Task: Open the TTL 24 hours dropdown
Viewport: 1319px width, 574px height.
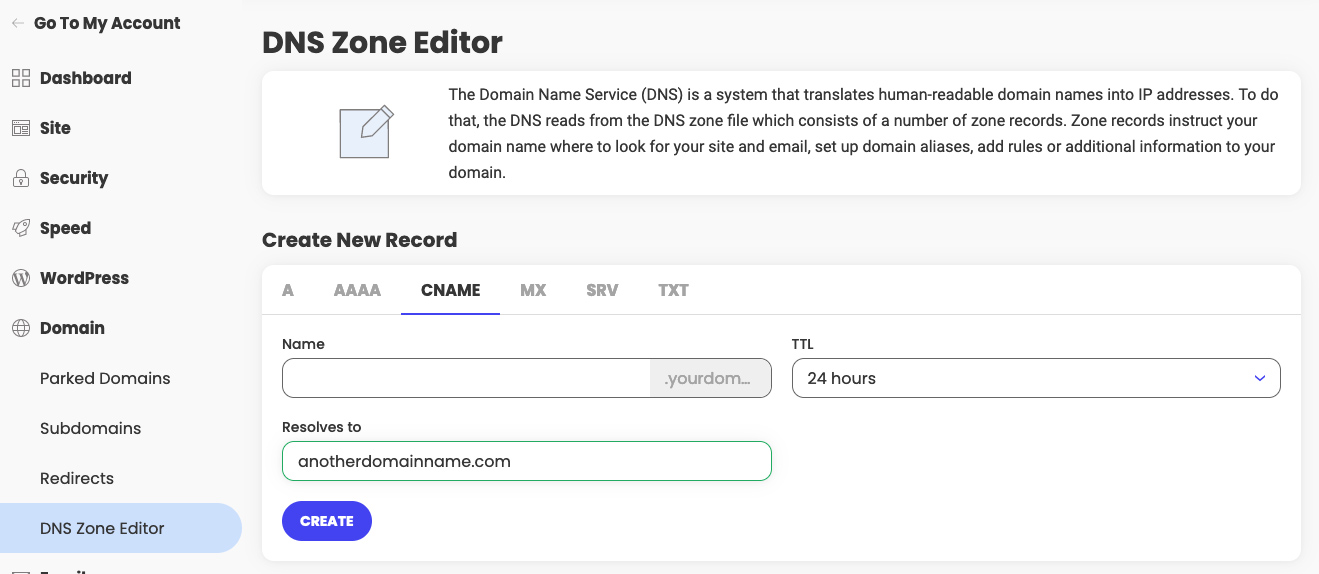Action: tap(1036, 378)
